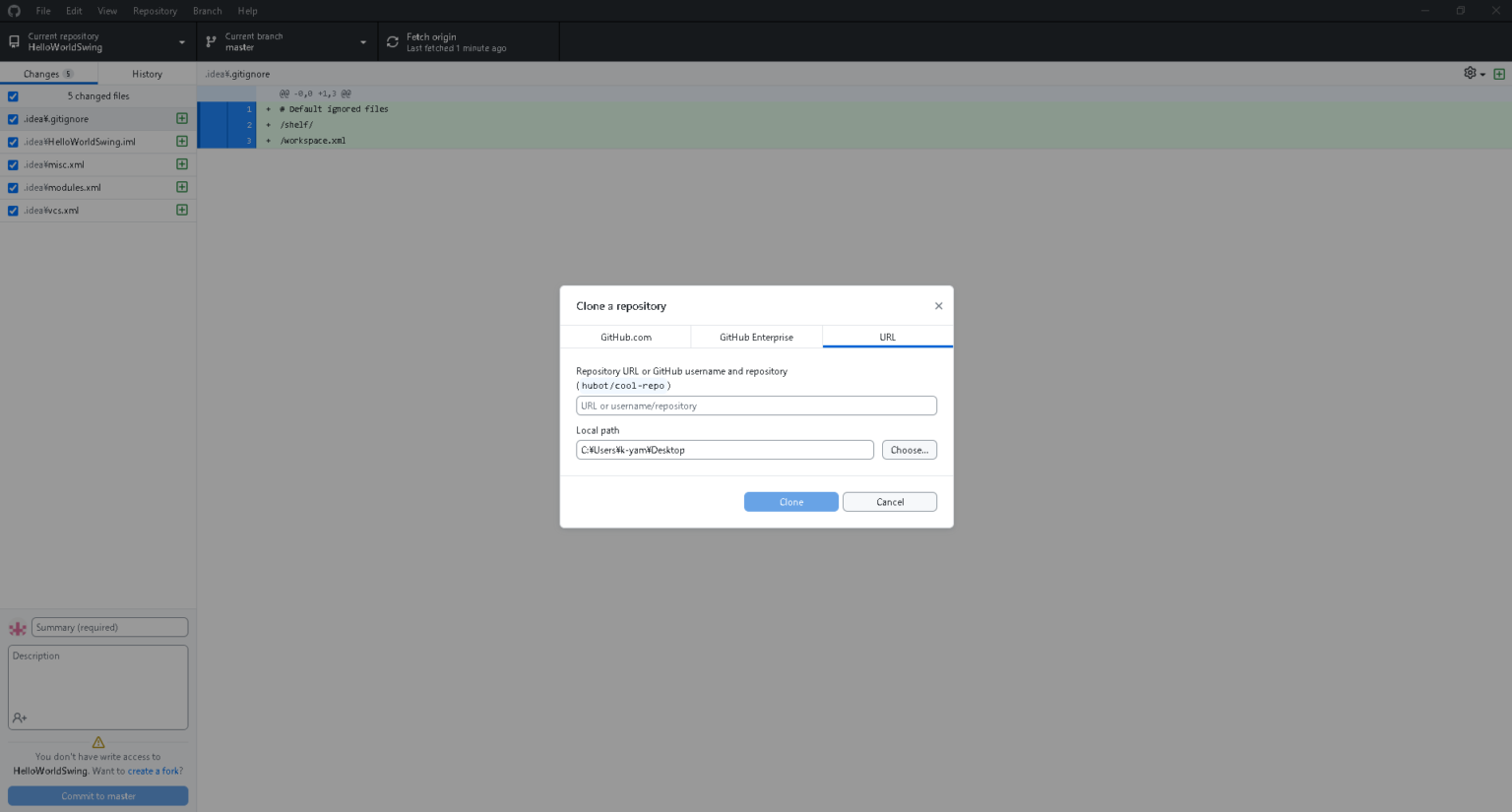
Task: Click the Choose... local path button
Action: pyautogui.click(x=909, y=450)
